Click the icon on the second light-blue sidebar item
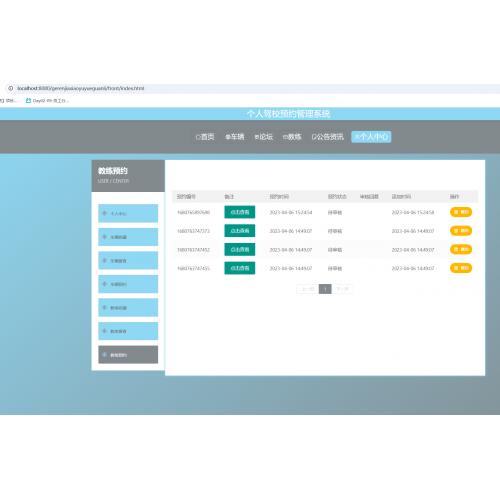 [x=104, y=237]
